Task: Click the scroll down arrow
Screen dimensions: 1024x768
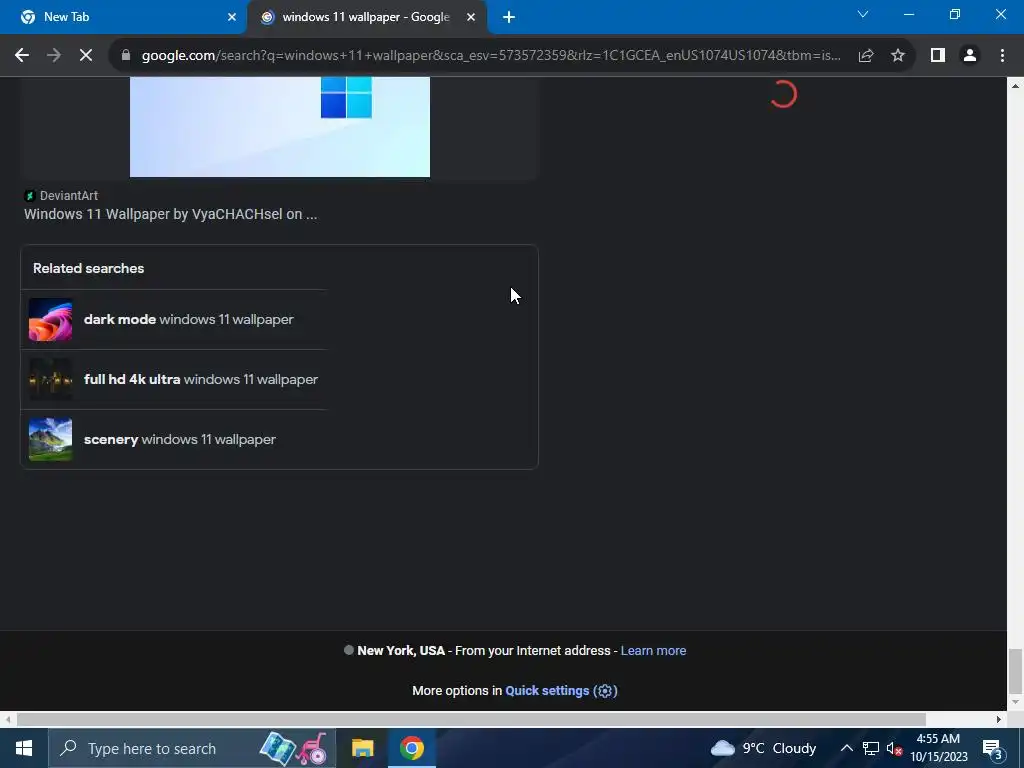Action: (x=1015, y=702)
